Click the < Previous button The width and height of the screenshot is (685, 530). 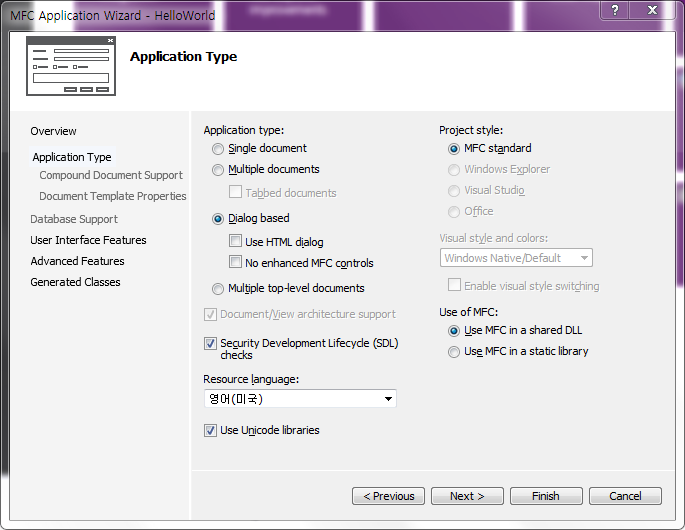388,496
